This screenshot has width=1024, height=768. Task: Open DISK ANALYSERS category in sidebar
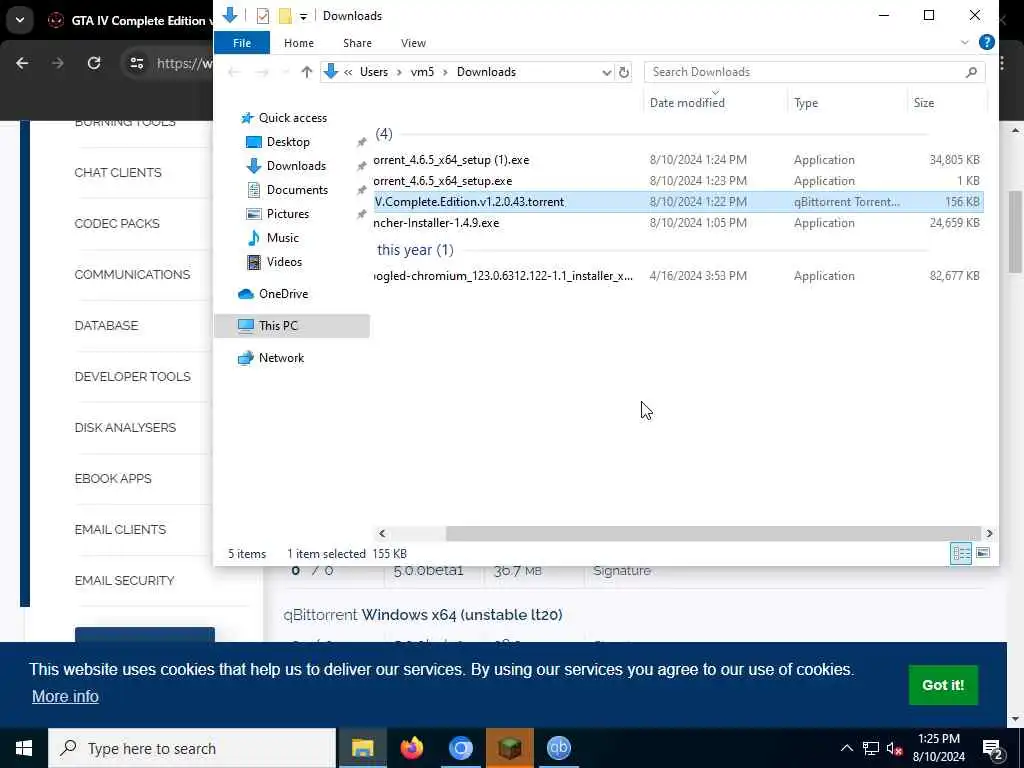125,427
